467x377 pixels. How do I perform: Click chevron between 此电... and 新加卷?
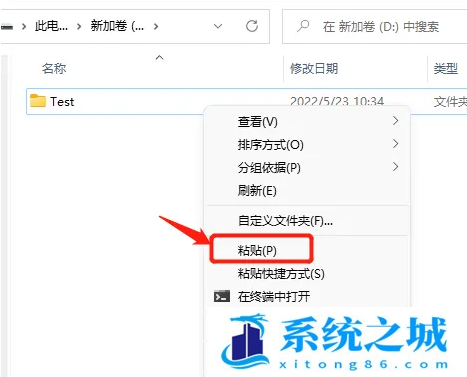click(79, 26)
